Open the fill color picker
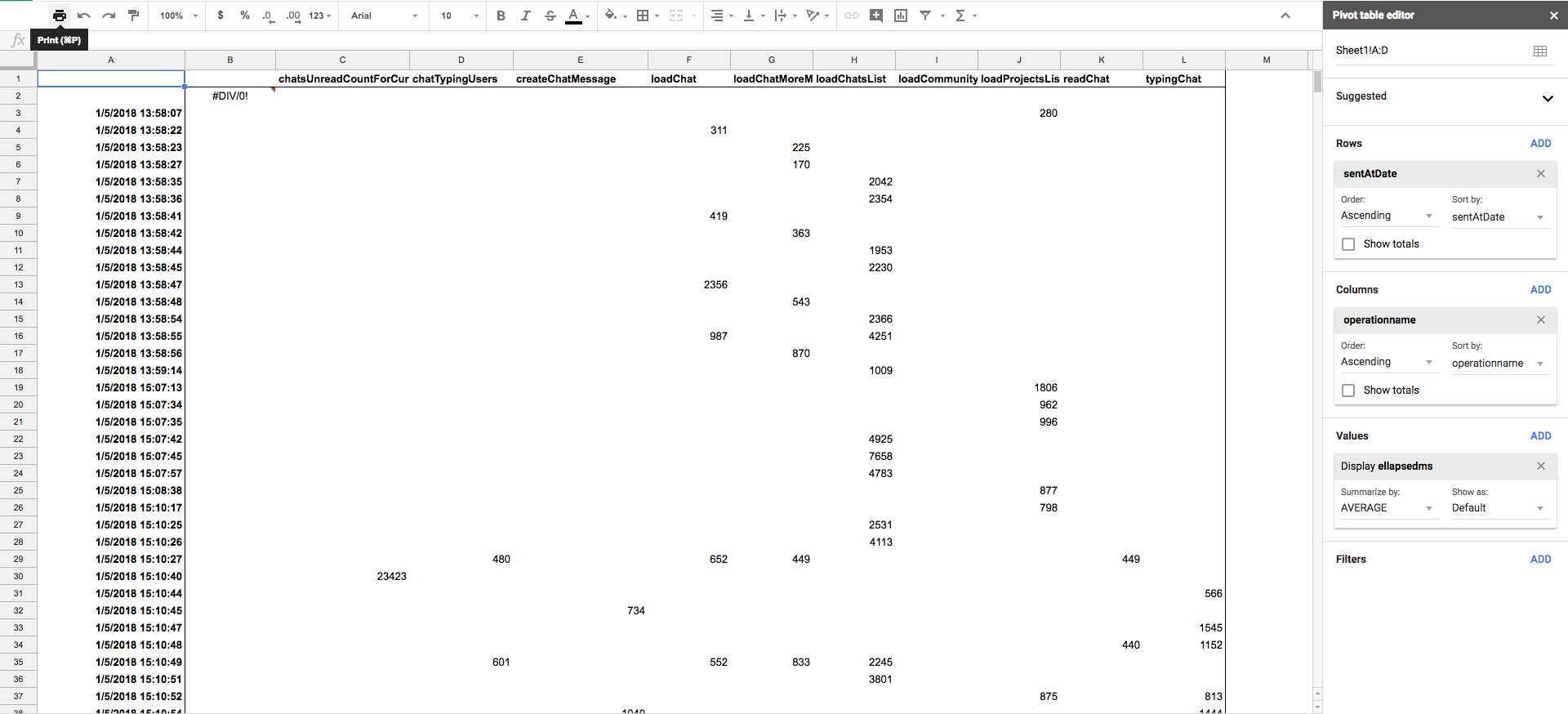The image size is (1568, 714). [615, 16]
